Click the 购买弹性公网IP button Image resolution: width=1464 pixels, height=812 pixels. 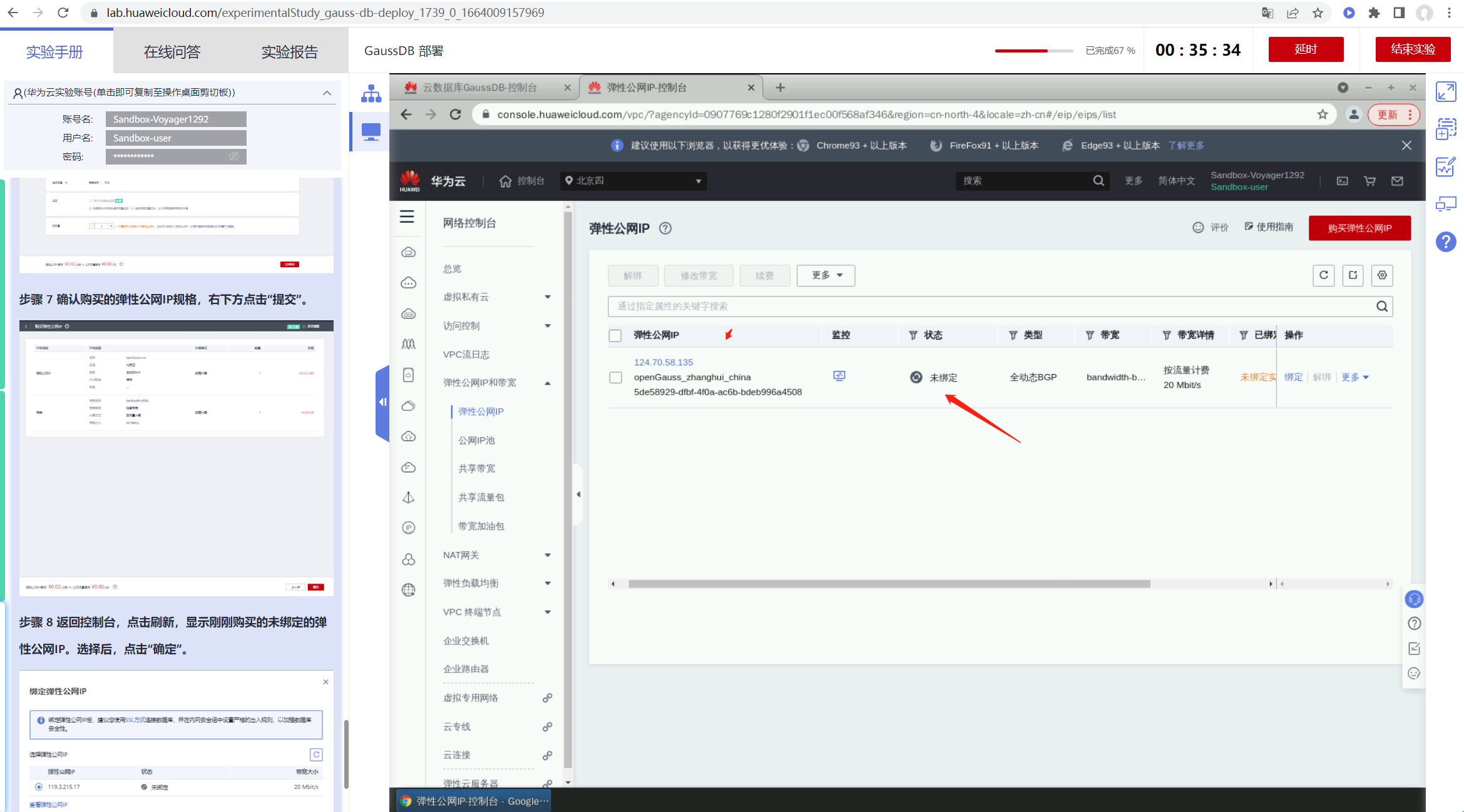coord(1359,228)
